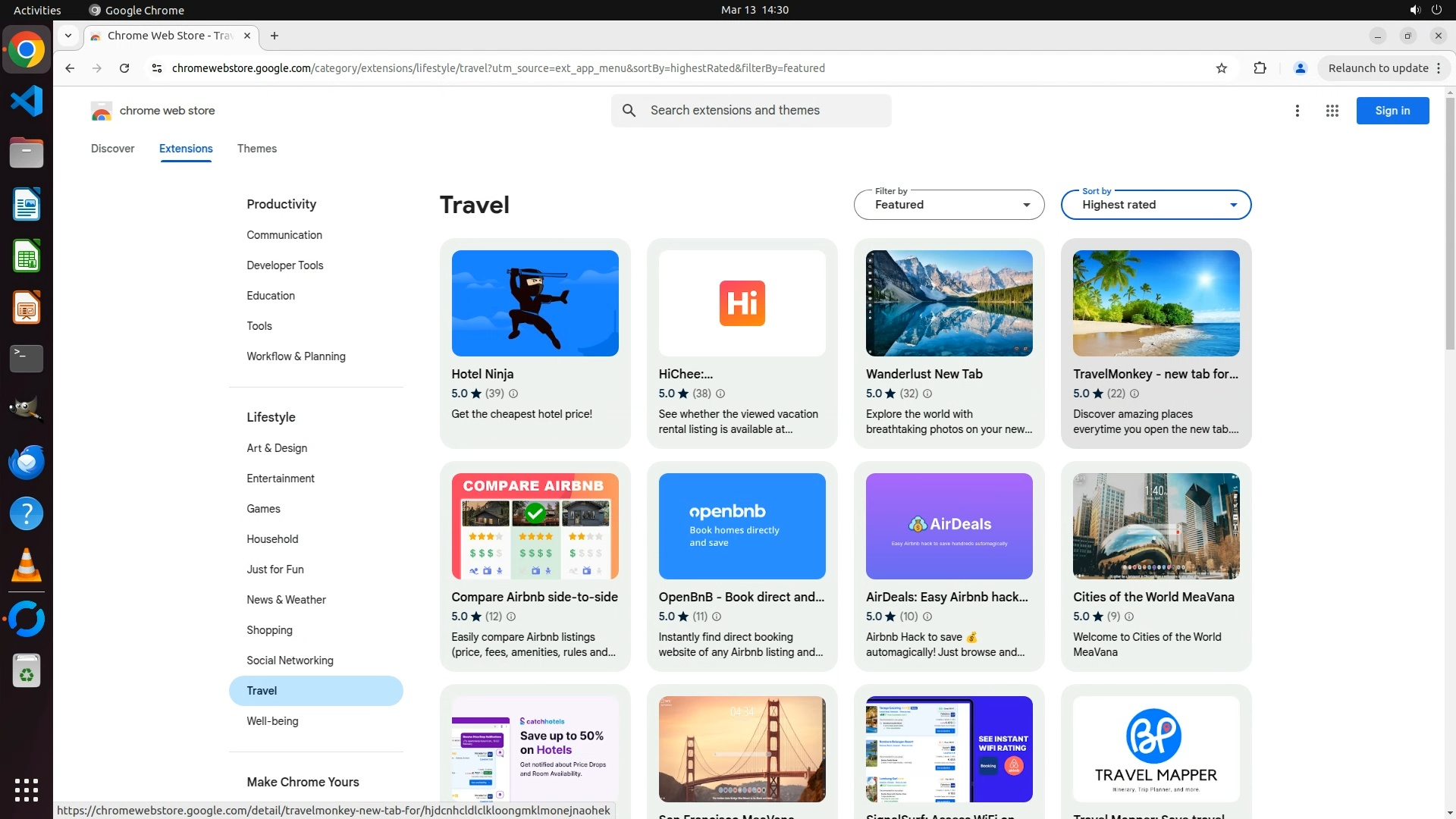Click the Sign in button
This screenshot has width=1456, height=819.
(x=1392, y=111)
